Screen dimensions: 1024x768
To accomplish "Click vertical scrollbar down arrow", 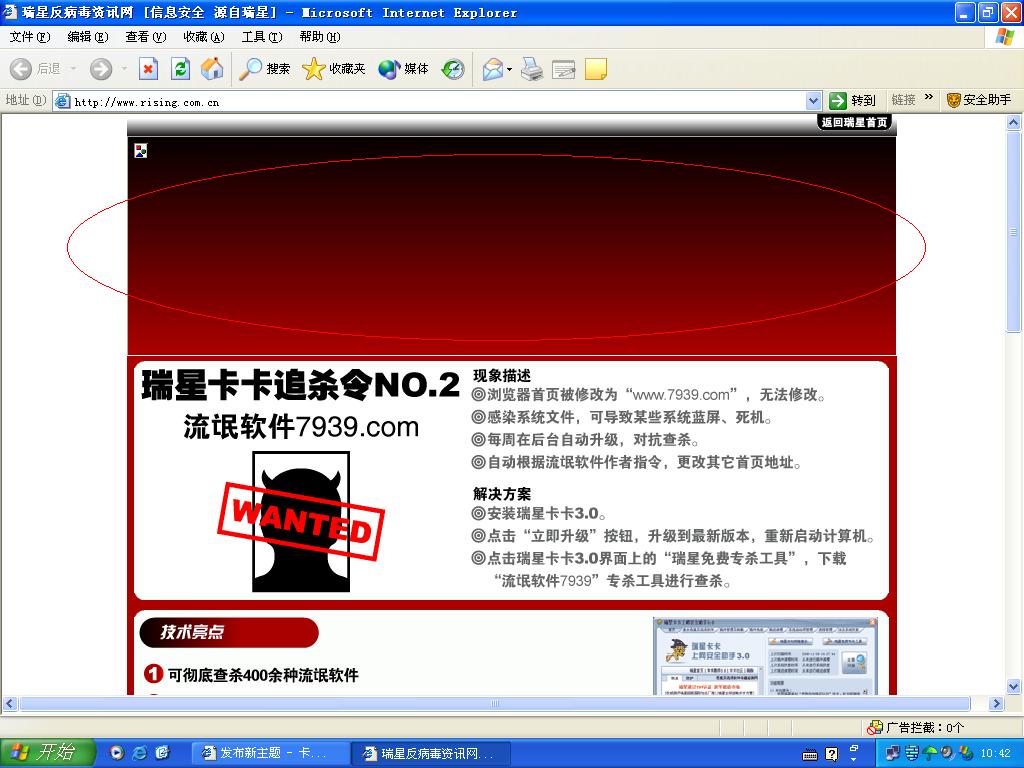I will point(1014,686).
